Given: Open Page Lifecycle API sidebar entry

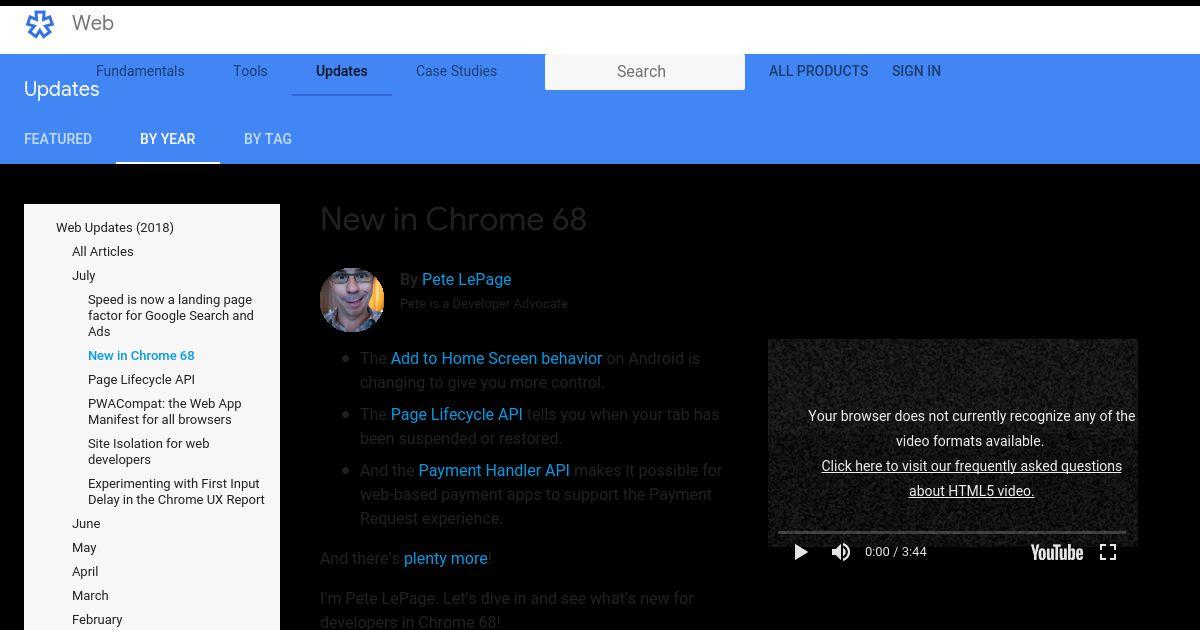Looking at the screenshot, I should click(141, 379).
